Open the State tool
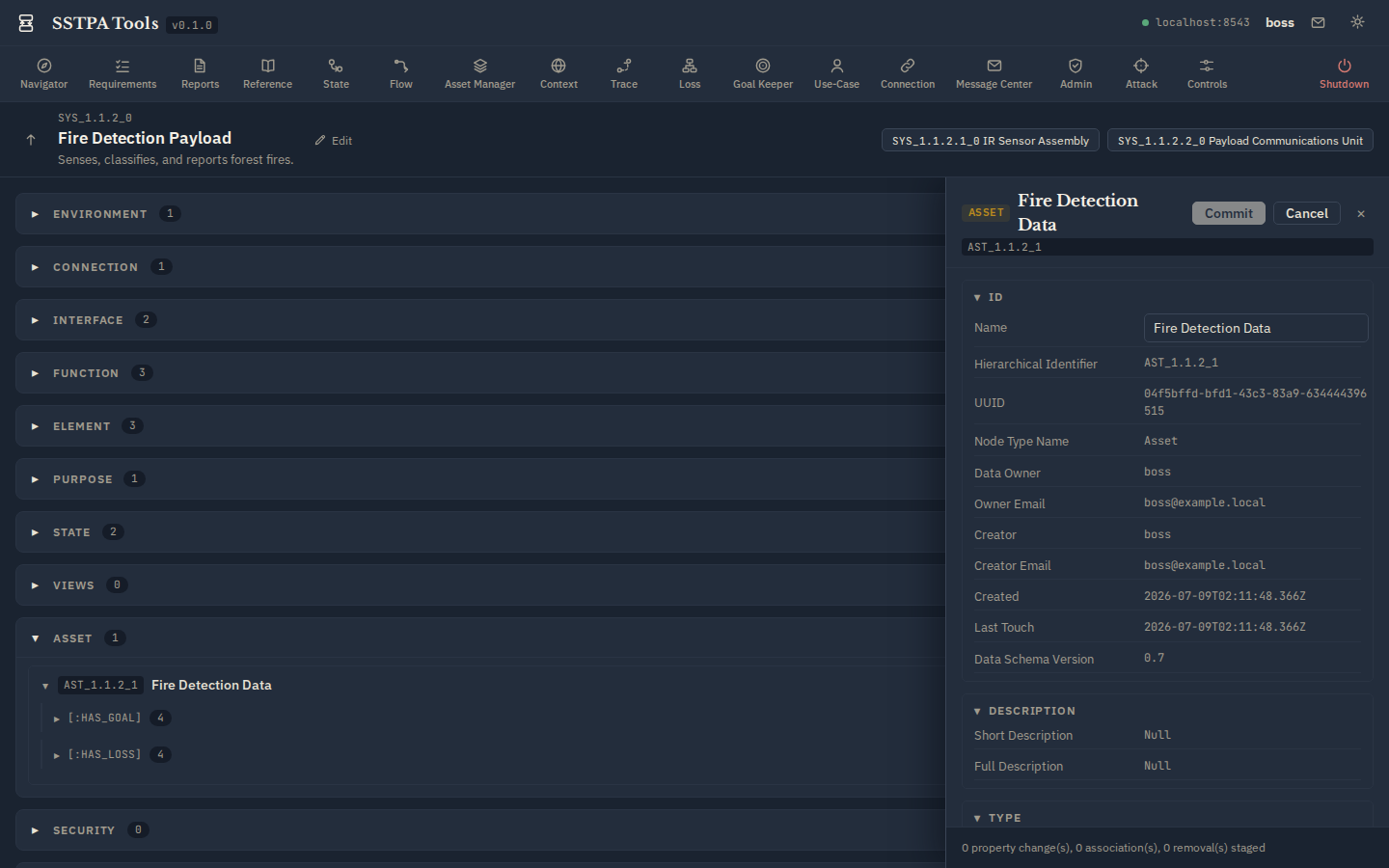Screen dimensions: 1389x868 (336, 73)
